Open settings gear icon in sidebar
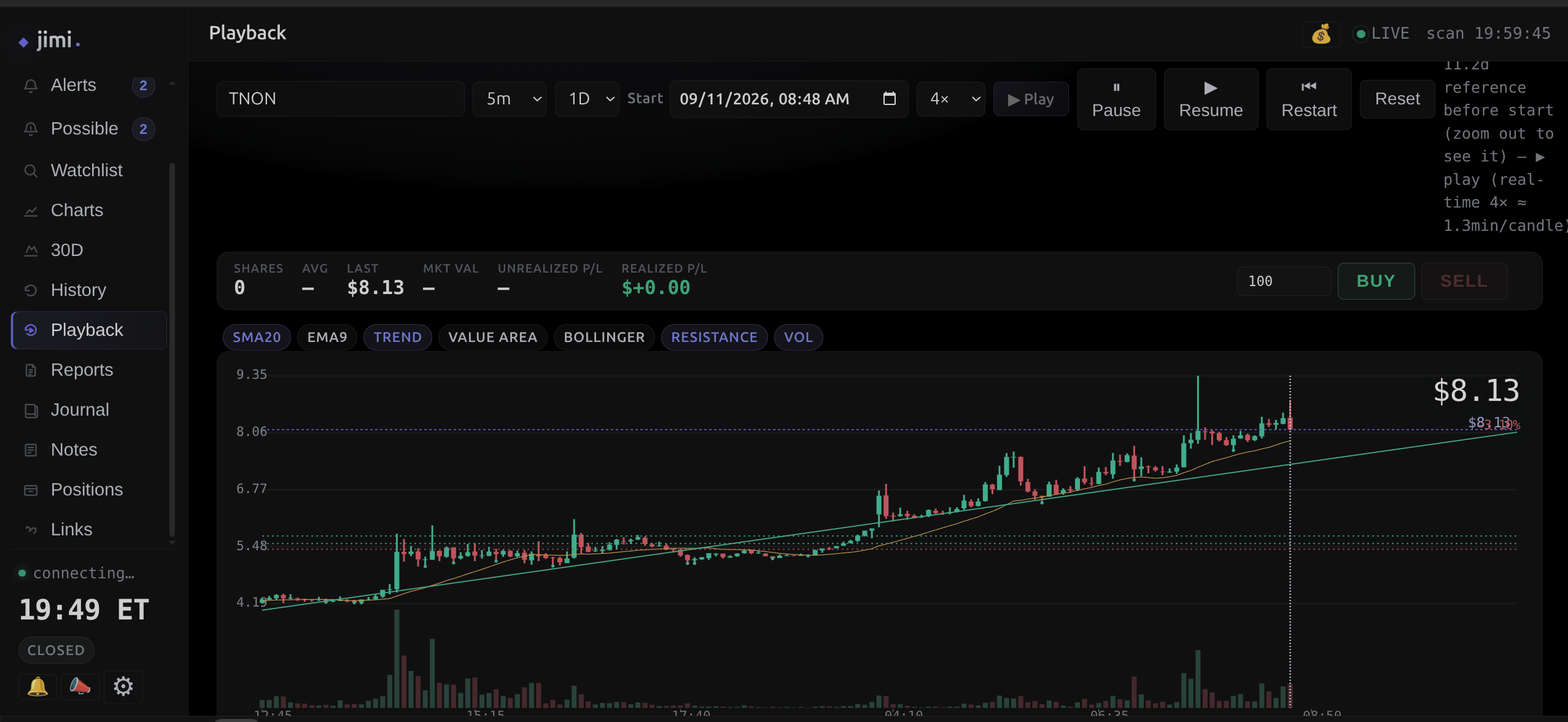The image size is (1568, 722). pos(123,686)
